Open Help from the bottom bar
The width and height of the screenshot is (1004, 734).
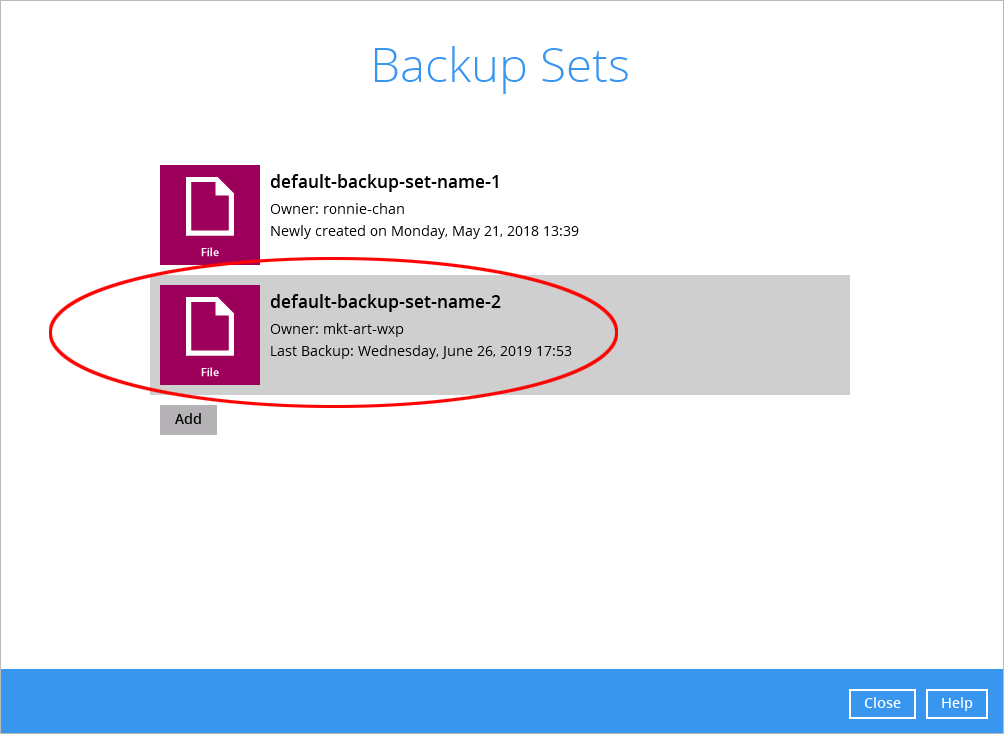957,703
